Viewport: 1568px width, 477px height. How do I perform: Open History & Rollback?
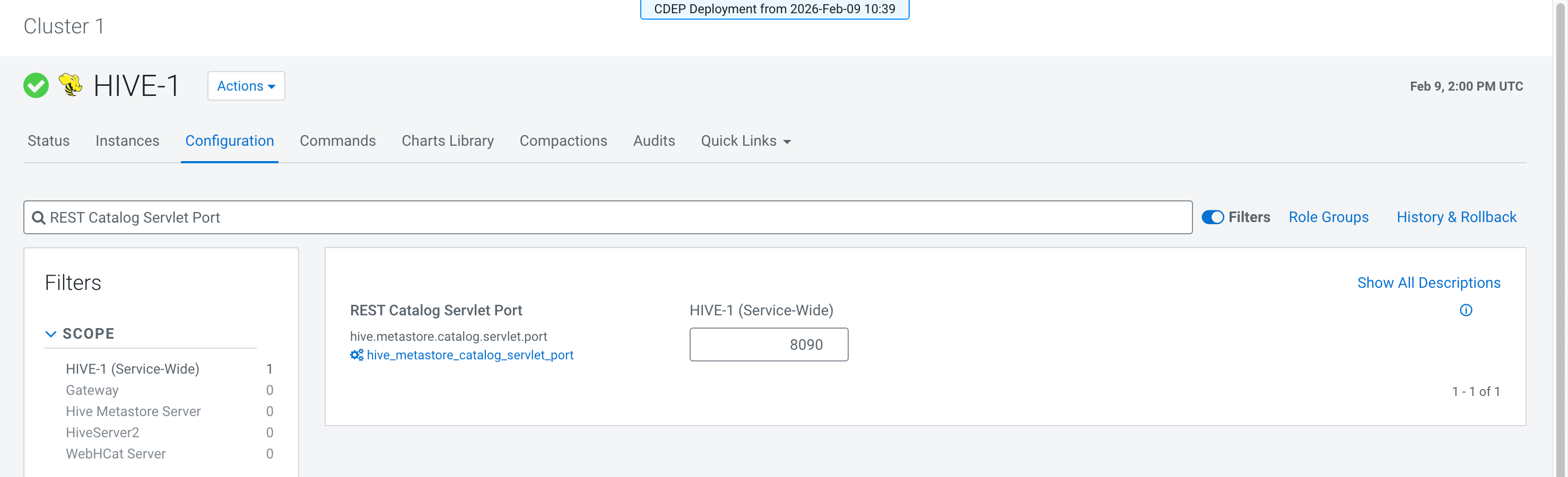(x=1456, y=217)
